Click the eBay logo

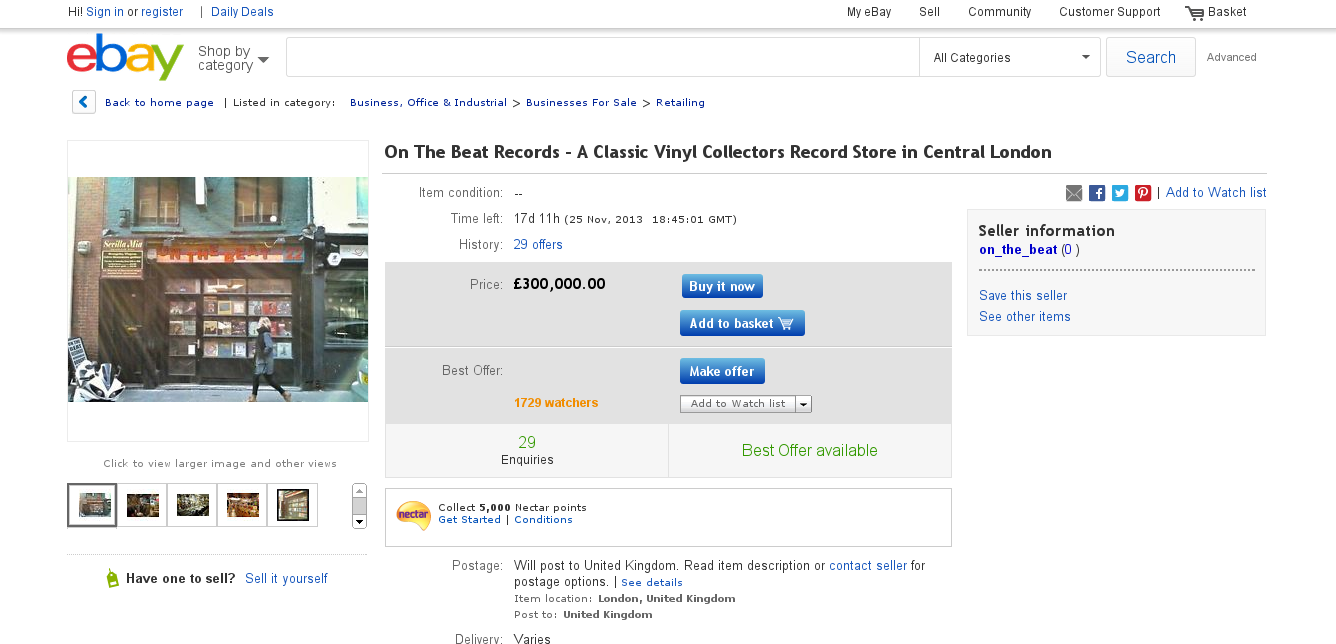pyautogui.click(x=125, y=57)
